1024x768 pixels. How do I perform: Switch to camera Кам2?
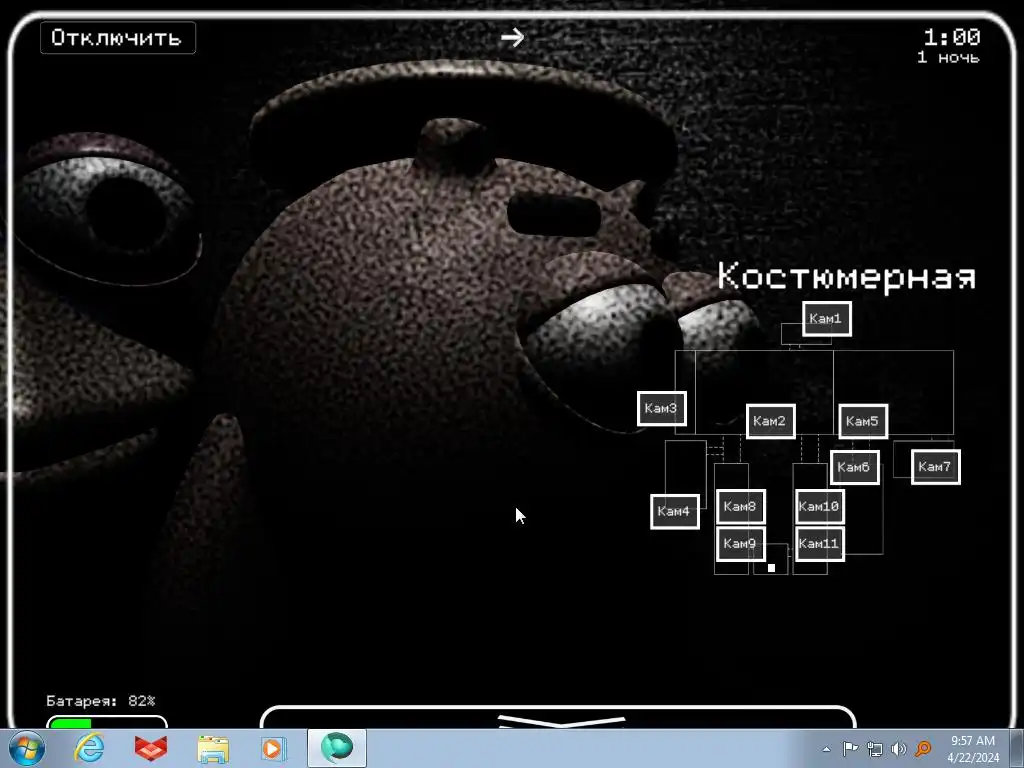click(770, 421)
